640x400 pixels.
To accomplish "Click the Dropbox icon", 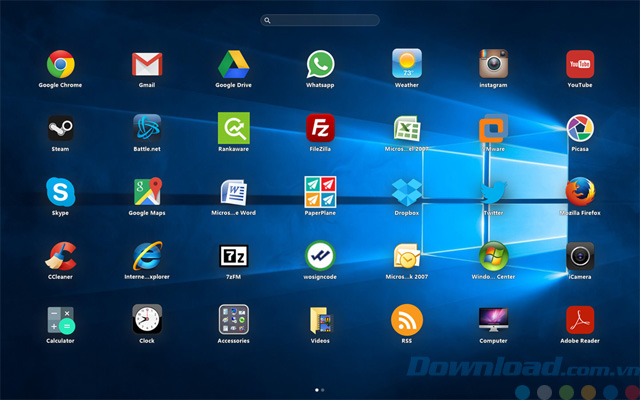I will 407,192.
